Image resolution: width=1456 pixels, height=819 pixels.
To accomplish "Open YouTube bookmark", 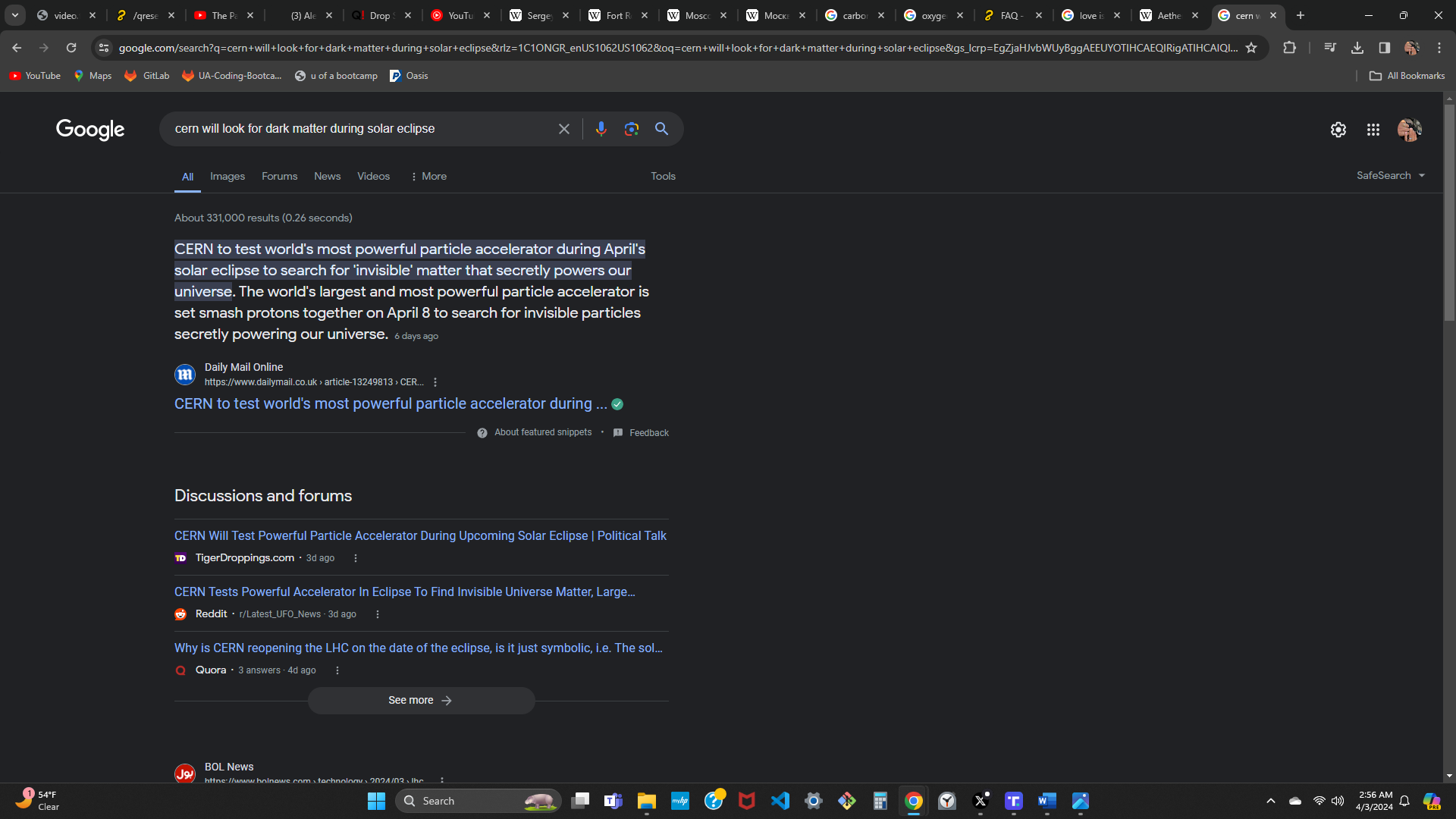I will coord(35,76).
